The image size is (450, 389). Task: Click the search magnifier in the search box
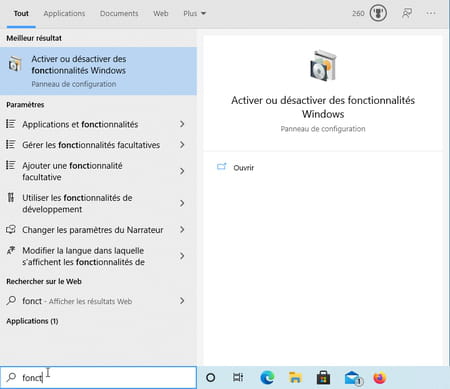[x=11, y=377]
